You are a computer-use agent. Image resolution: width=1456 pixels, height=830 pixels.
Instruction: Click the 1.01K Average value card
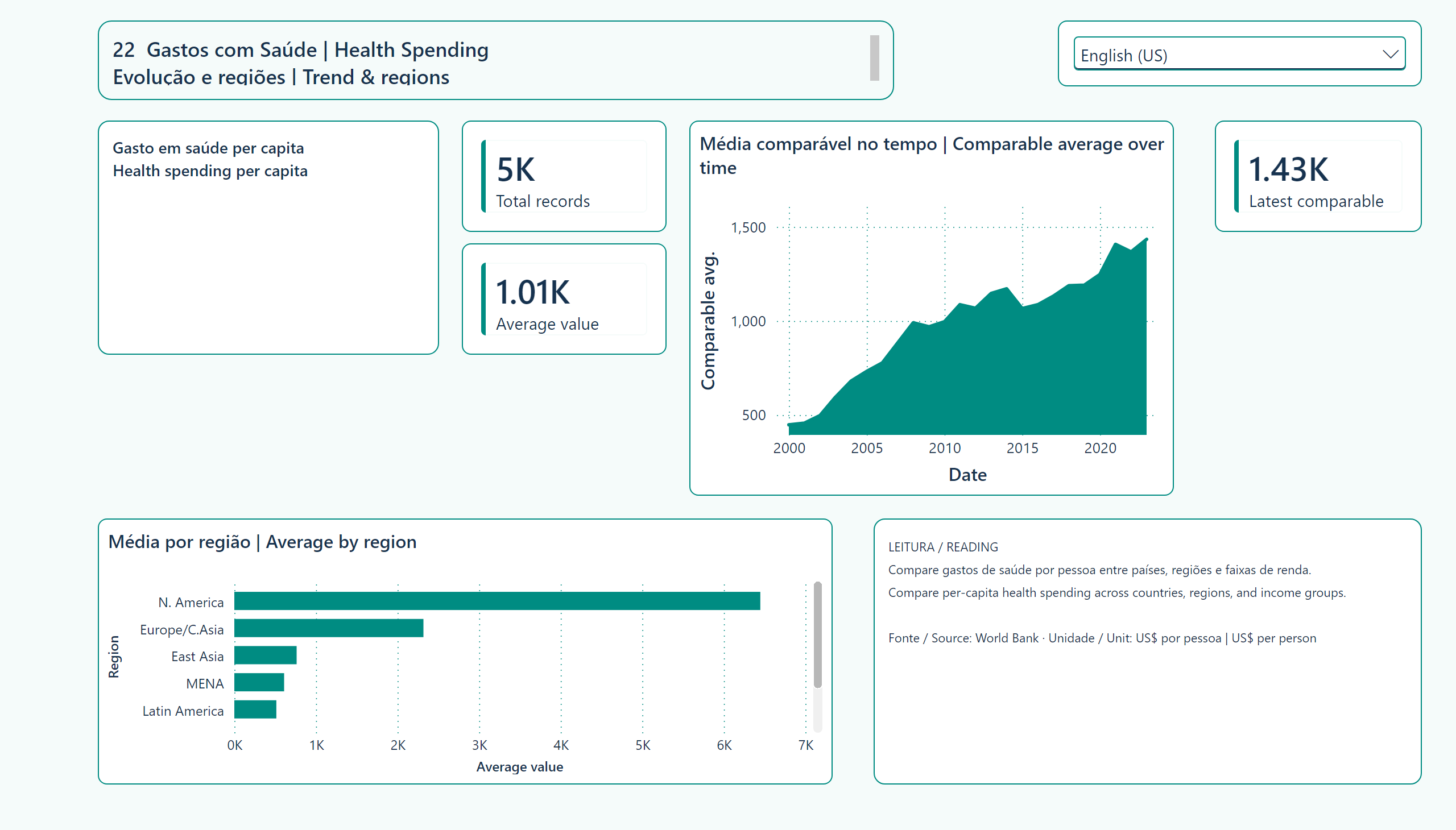click(564, 298)
